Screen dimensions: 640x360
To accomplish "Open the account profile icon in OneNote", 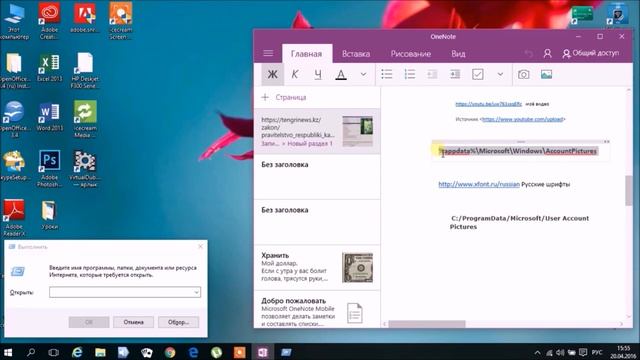I will (547, 53).
